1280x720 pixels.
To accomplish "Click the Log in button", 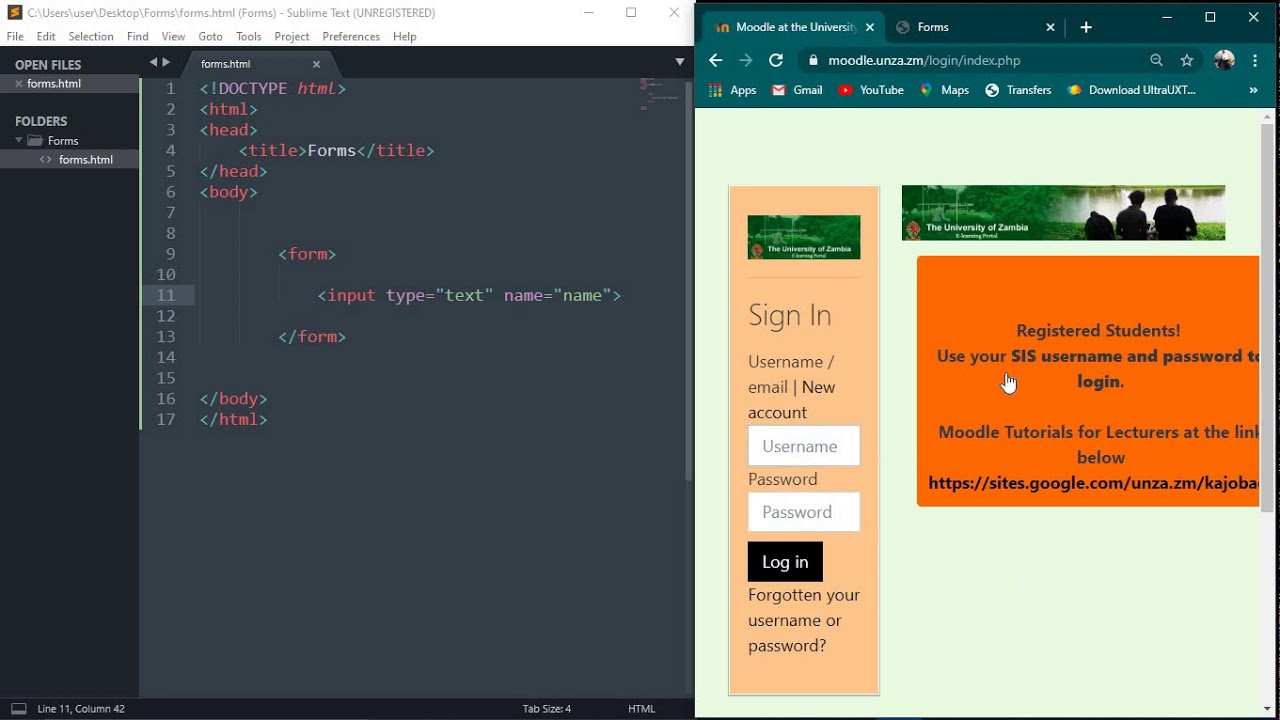I will [785, 562].
